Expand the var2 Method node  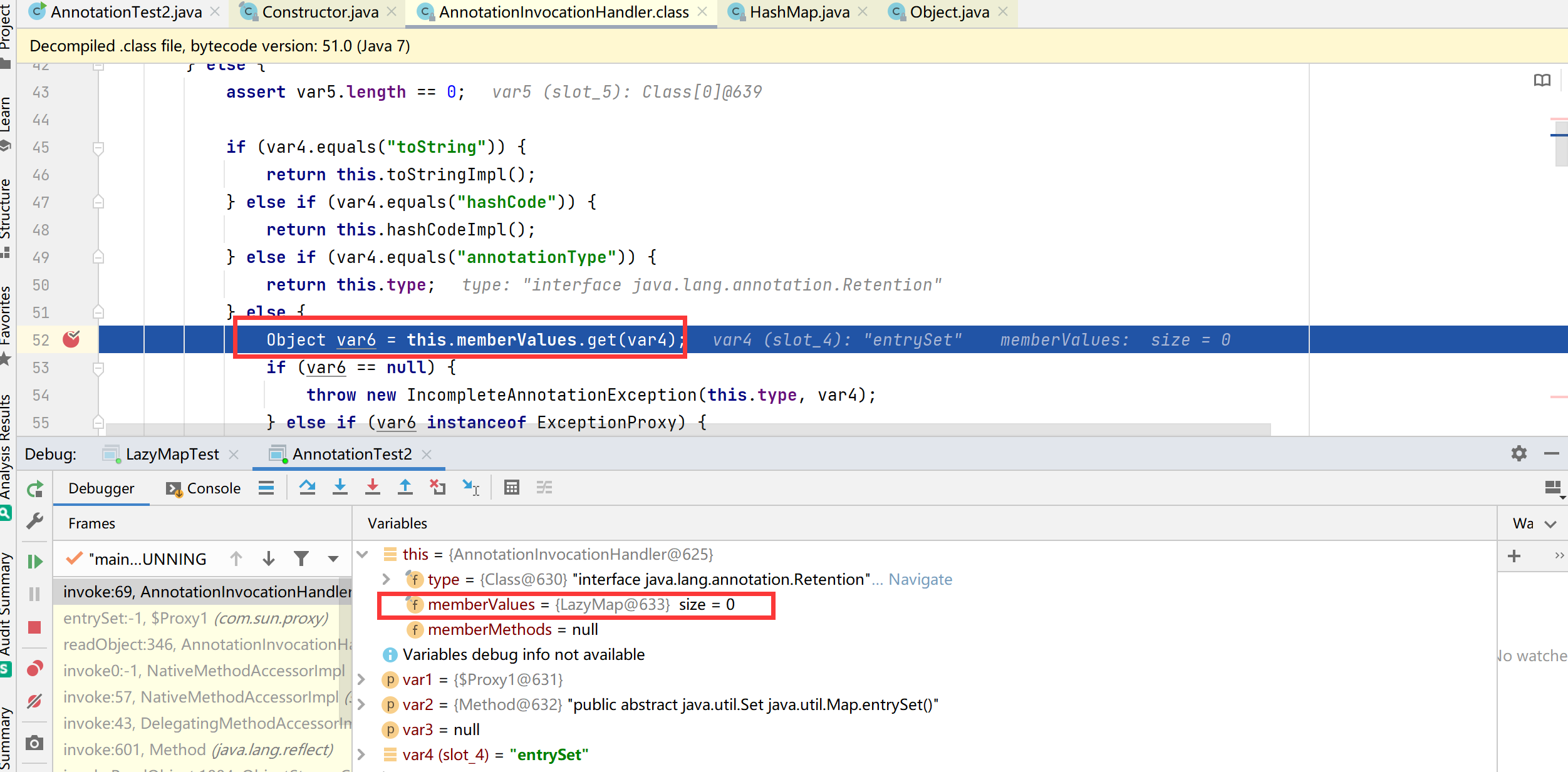pyautogui.click(x=362, y=705)
